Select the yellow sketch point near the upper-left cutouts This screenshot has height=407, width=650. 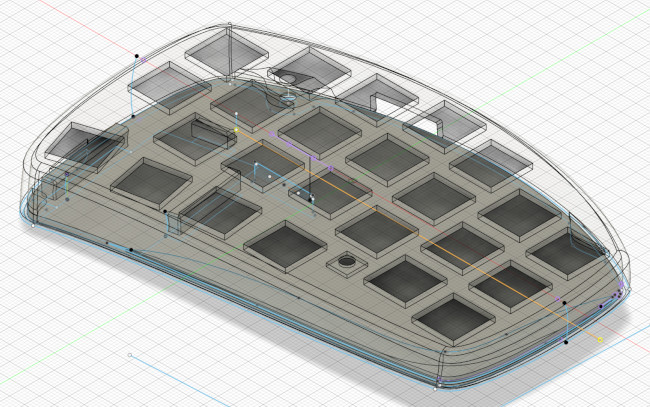pyautogui.click(x=236, y=130)
